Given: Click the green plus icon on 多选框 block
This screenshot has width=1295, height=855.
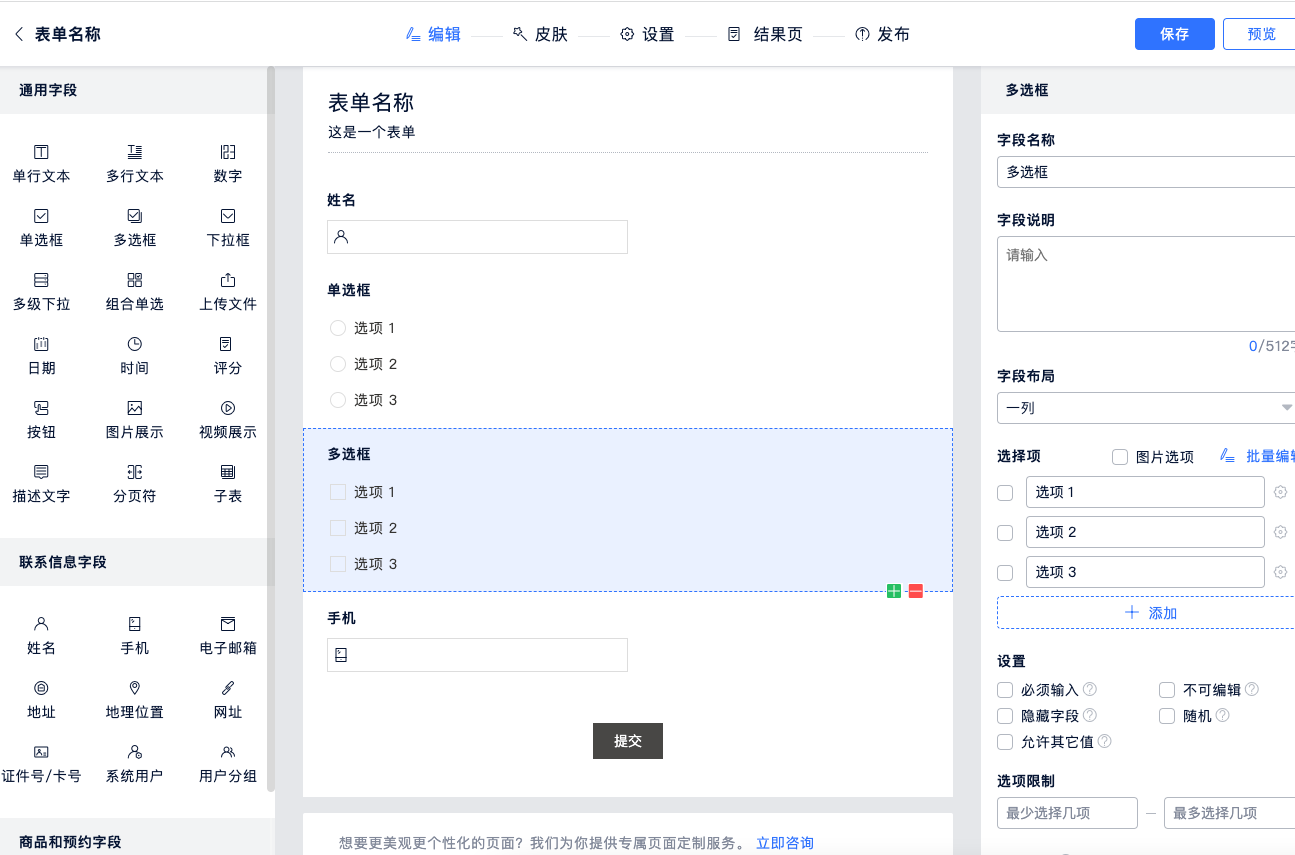Looking at the screenshot, I should tap(894, 591).
